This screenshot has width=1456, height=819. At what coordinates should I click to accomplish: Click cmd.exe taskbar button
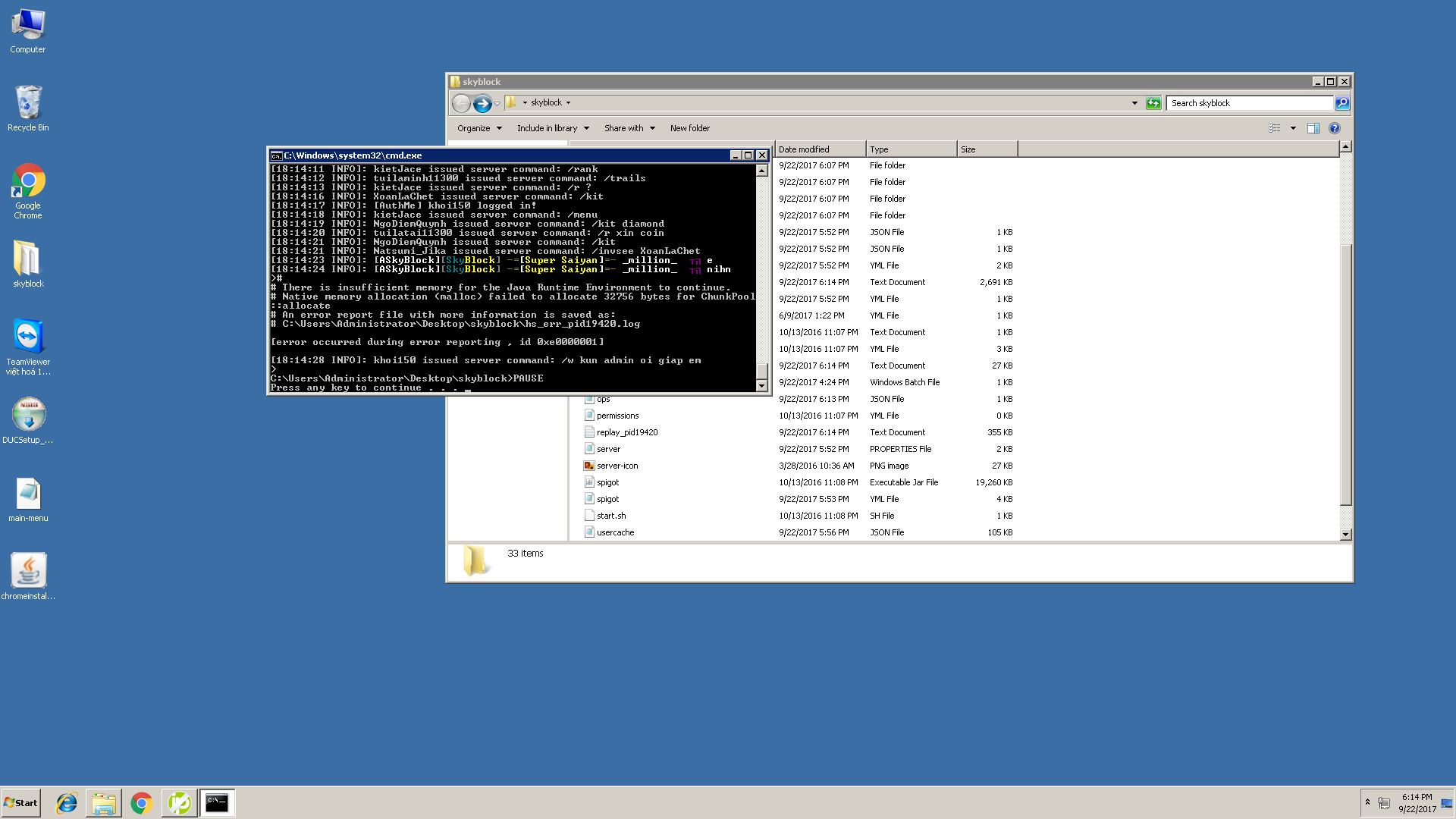217,803
